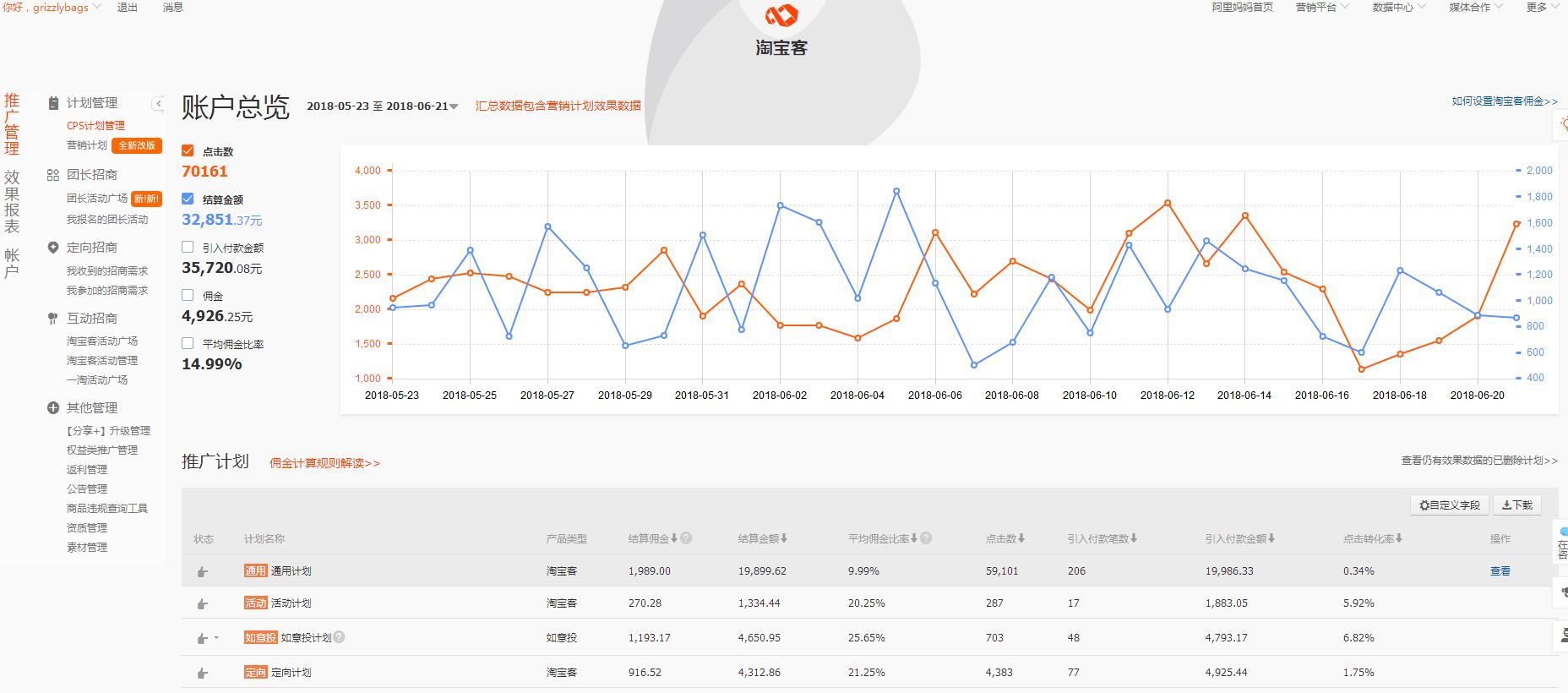Click the orange 通用 plan tag
The image size is (1568, 693).
click(x=255, y=571)
